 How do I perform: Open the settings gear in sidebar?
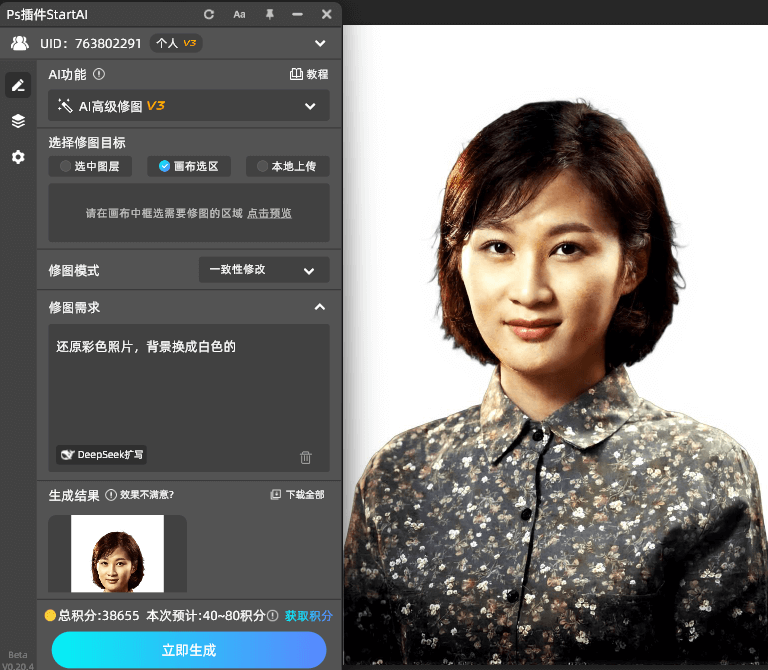point(17,157)
